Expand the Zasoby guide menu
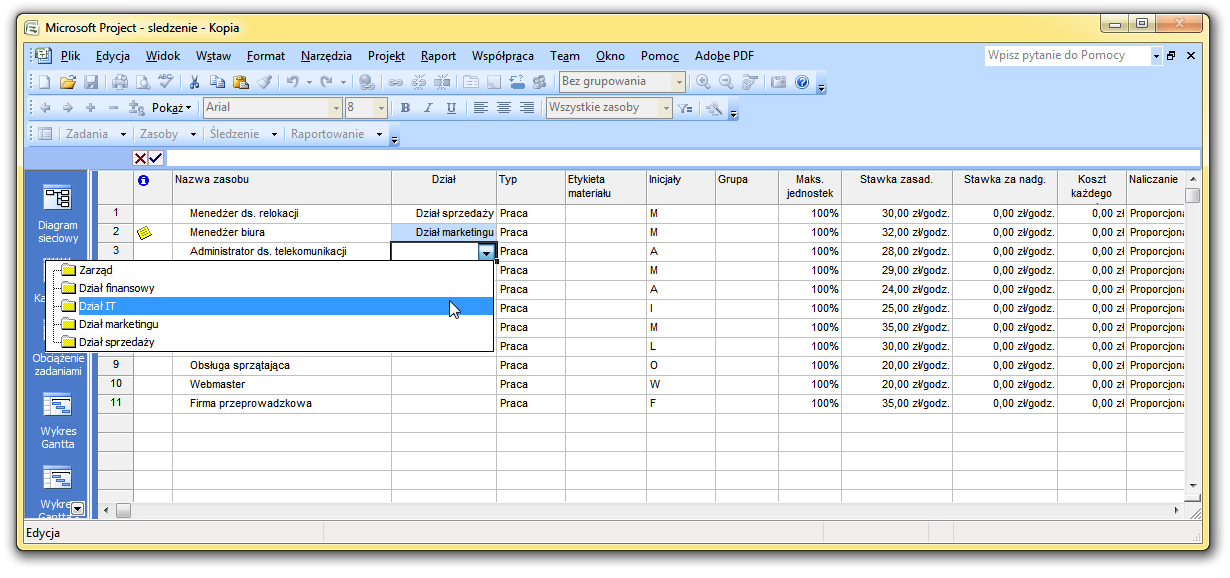 click(167, 134)
